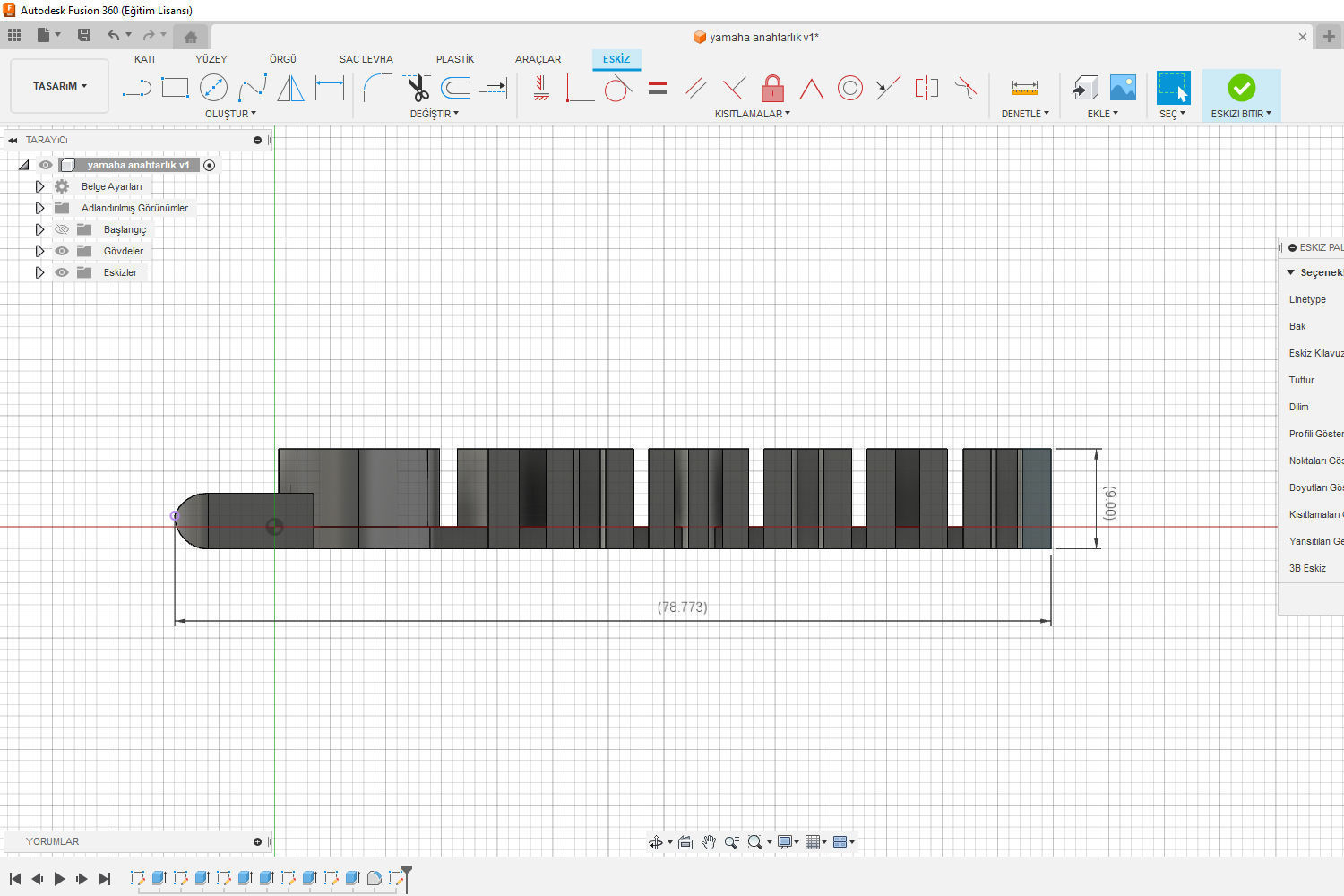1344x896 pixels.
Task: Select the Offset sketch tool
Action: (x=455, y=88)
